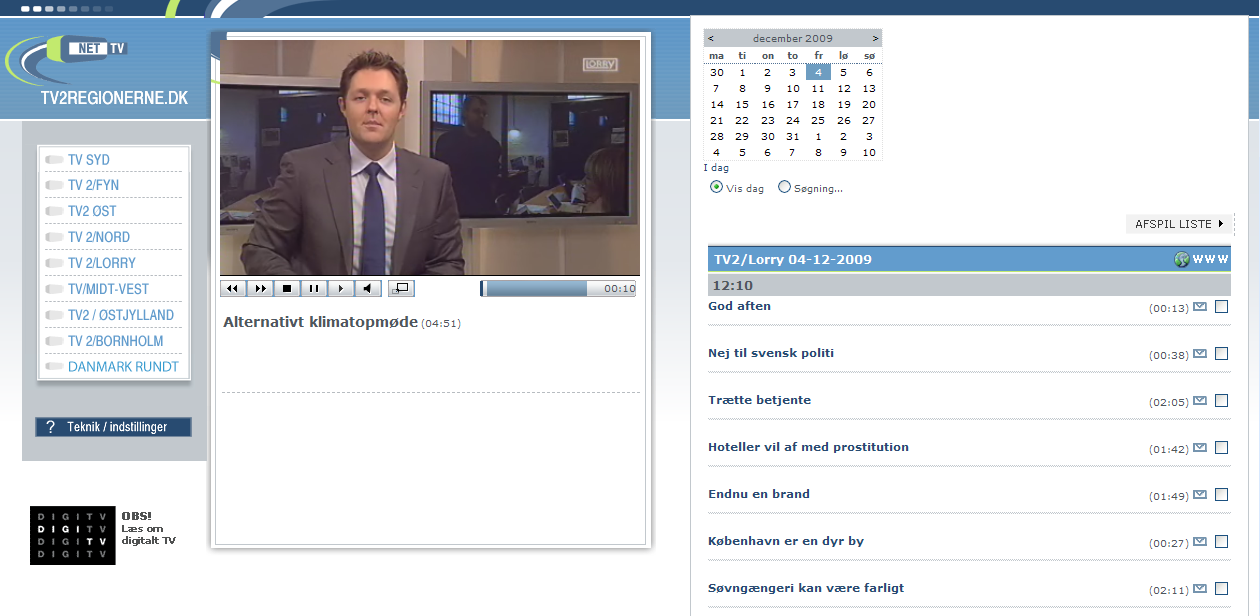
Task: Select December 25 in the calendar
Action: pyautogui.click(x=818, y=120)
